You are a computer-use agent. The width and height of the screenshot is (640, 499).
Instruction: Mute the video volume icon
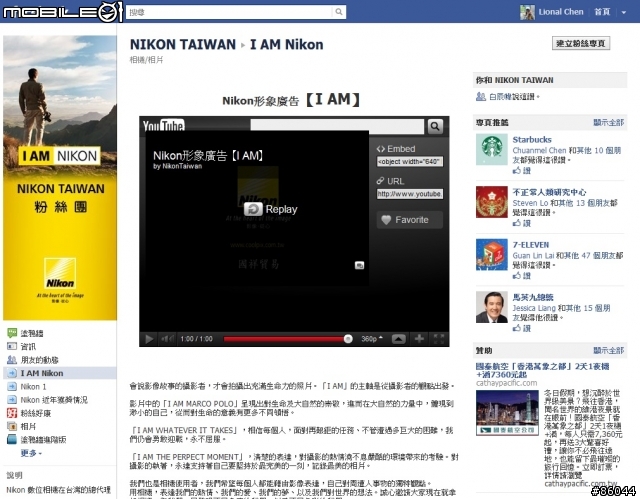coord(167,339)
